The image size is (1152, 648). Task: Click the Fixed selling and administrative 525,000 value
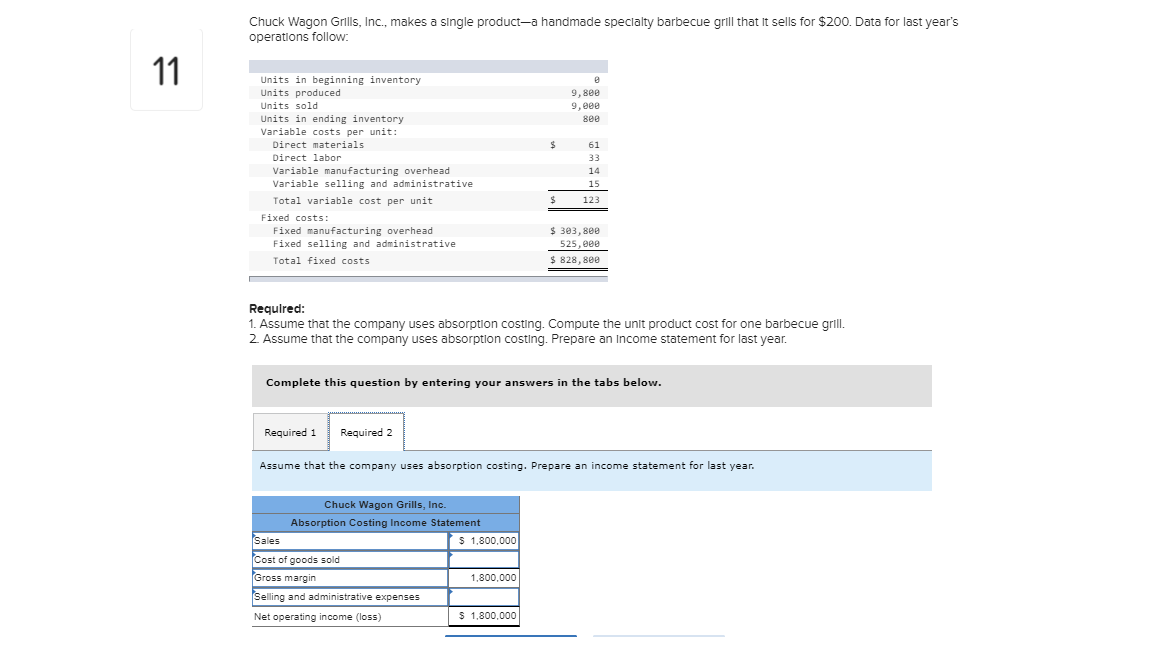click(x=580, y=244)
